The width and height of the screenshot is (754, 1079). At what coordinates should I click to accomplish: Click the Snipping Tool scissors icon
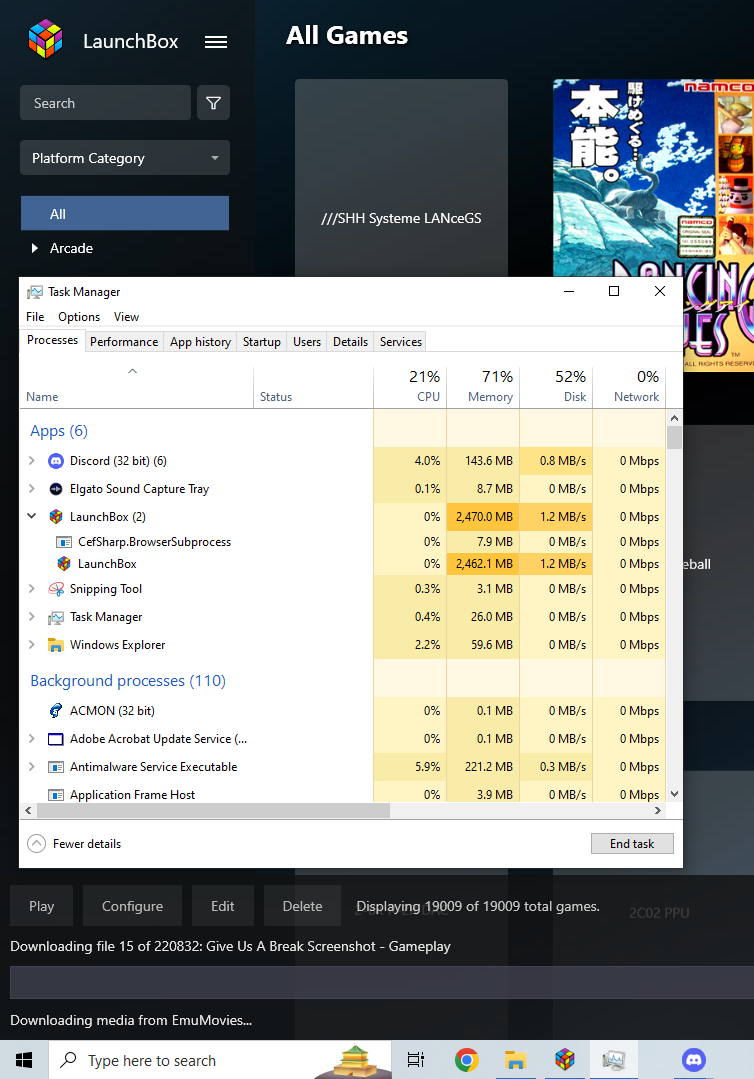pyautogui.click(x=56, y=589)
